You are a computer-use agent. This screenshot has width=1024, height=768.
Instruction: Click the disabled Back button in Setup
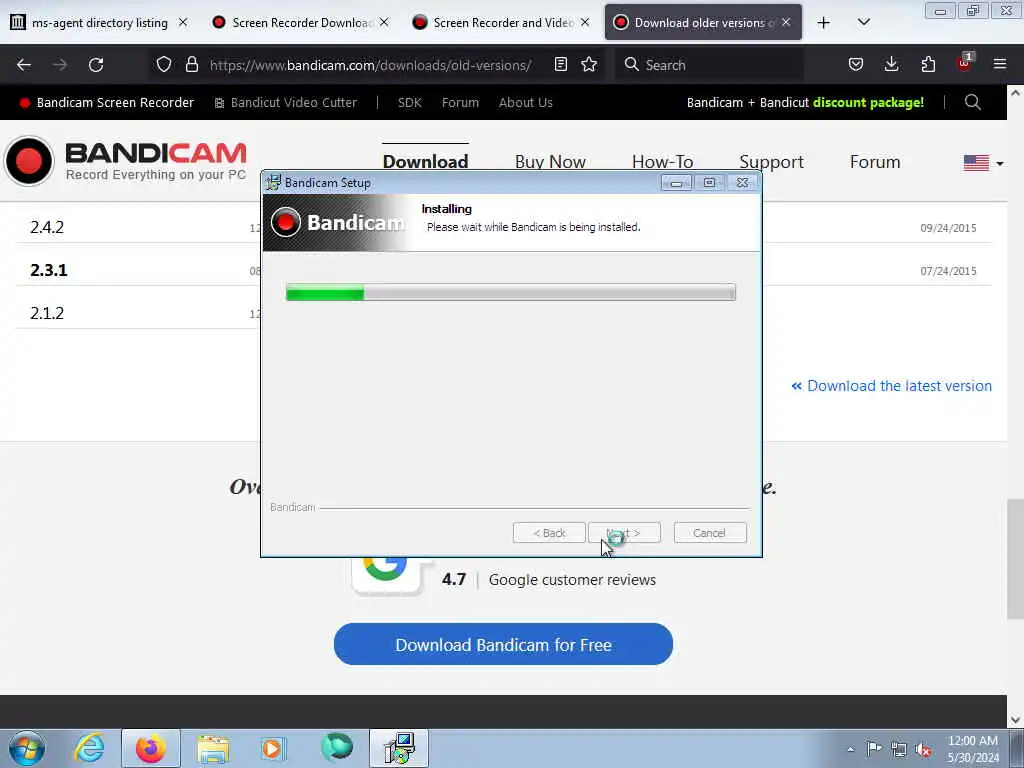[549, 533]
